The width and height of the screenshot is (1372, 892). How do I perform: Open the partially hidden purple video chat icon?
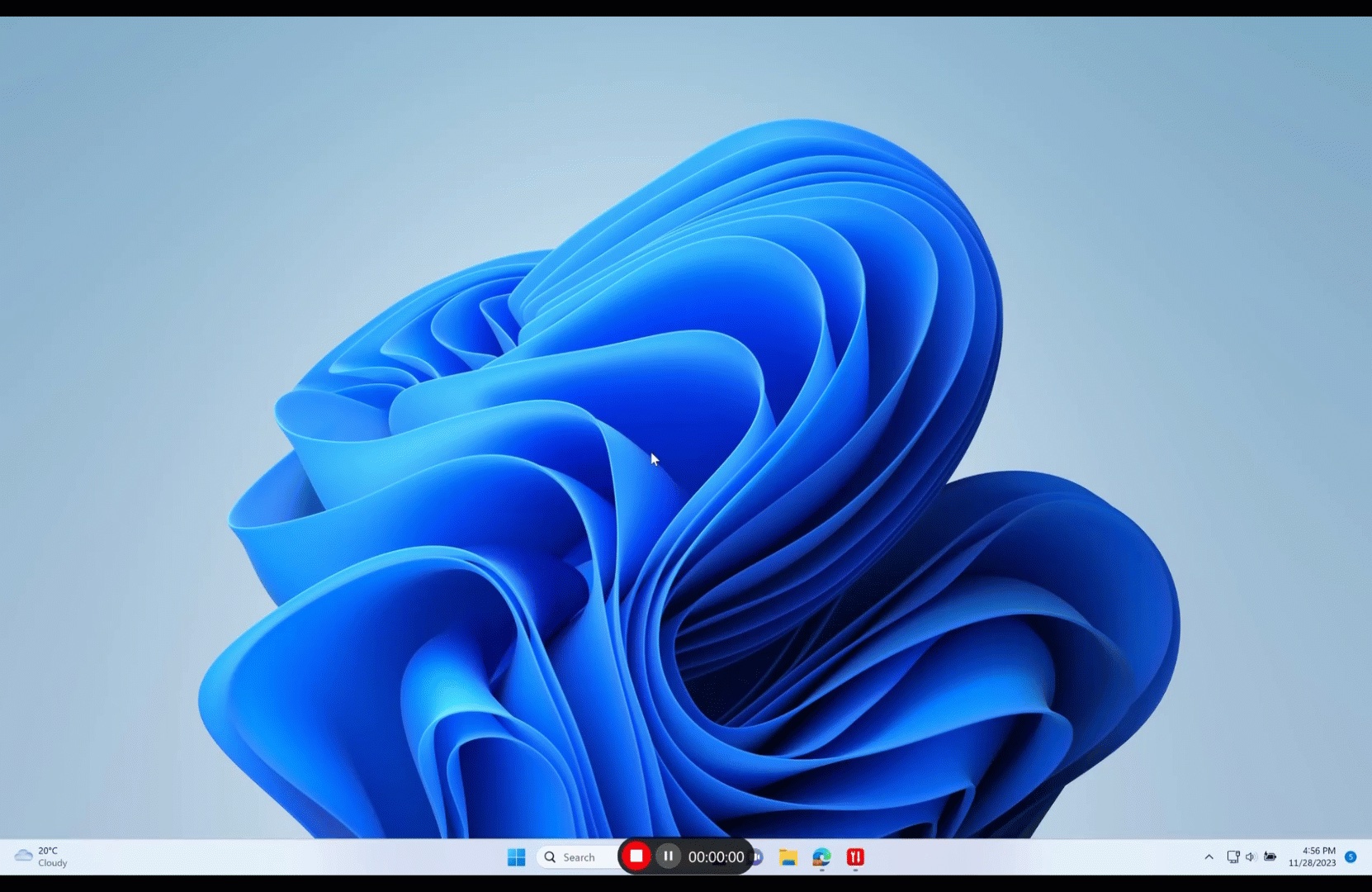click(x=758, y=857)
